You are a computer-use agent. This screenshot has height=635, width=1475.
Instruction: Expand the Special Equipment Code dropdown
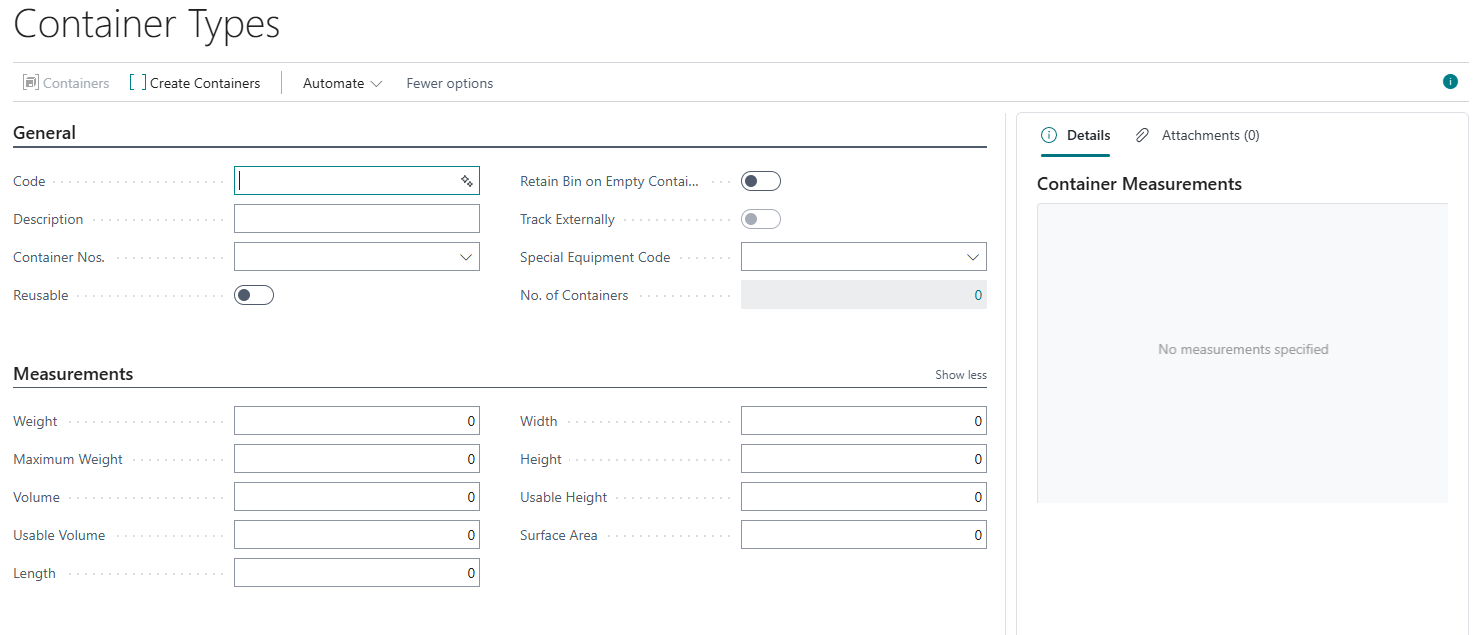[973, 257]
